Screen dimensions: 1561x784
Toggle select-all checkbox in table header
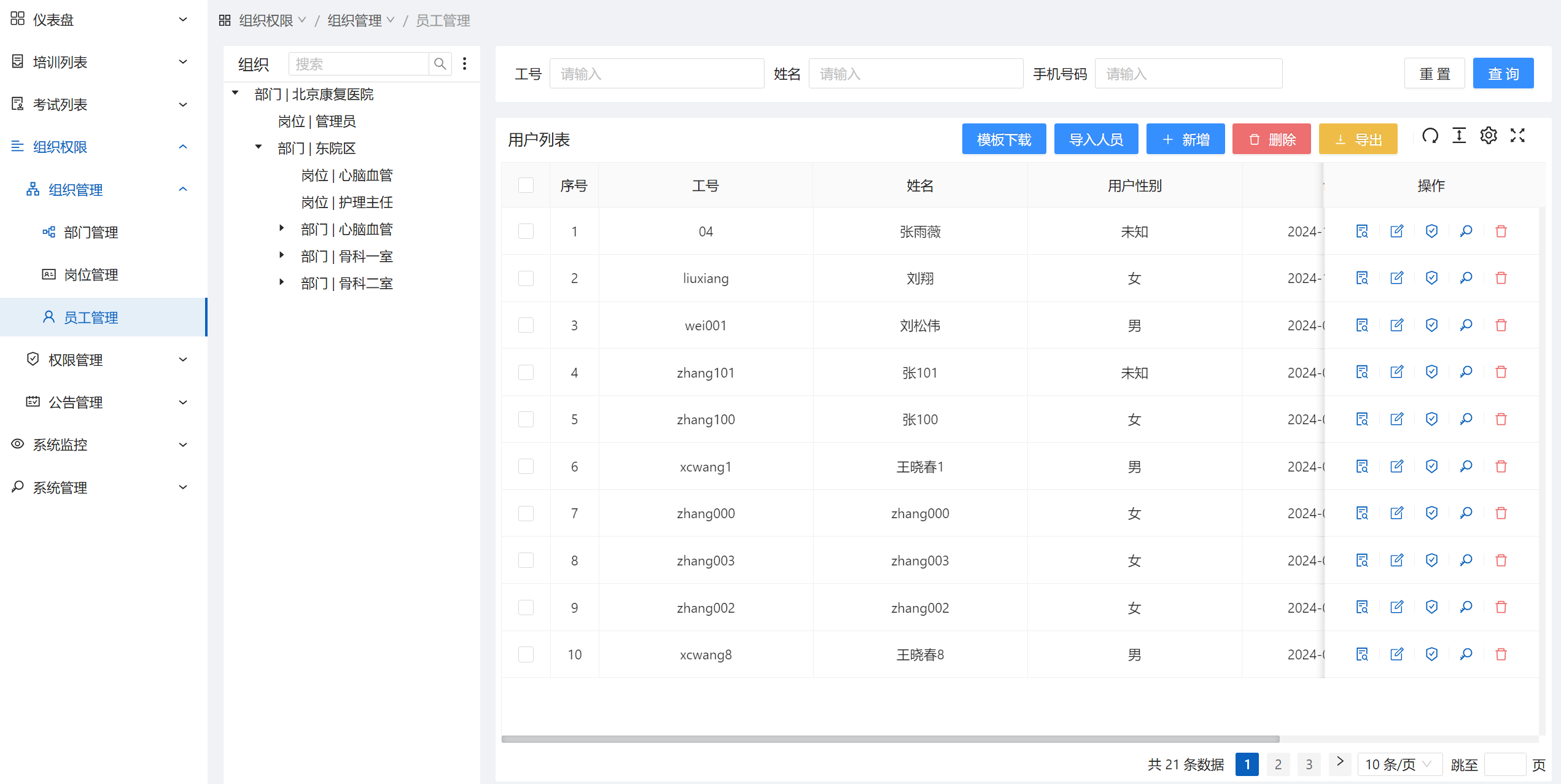pyautogui.click(x=526, y=185)
